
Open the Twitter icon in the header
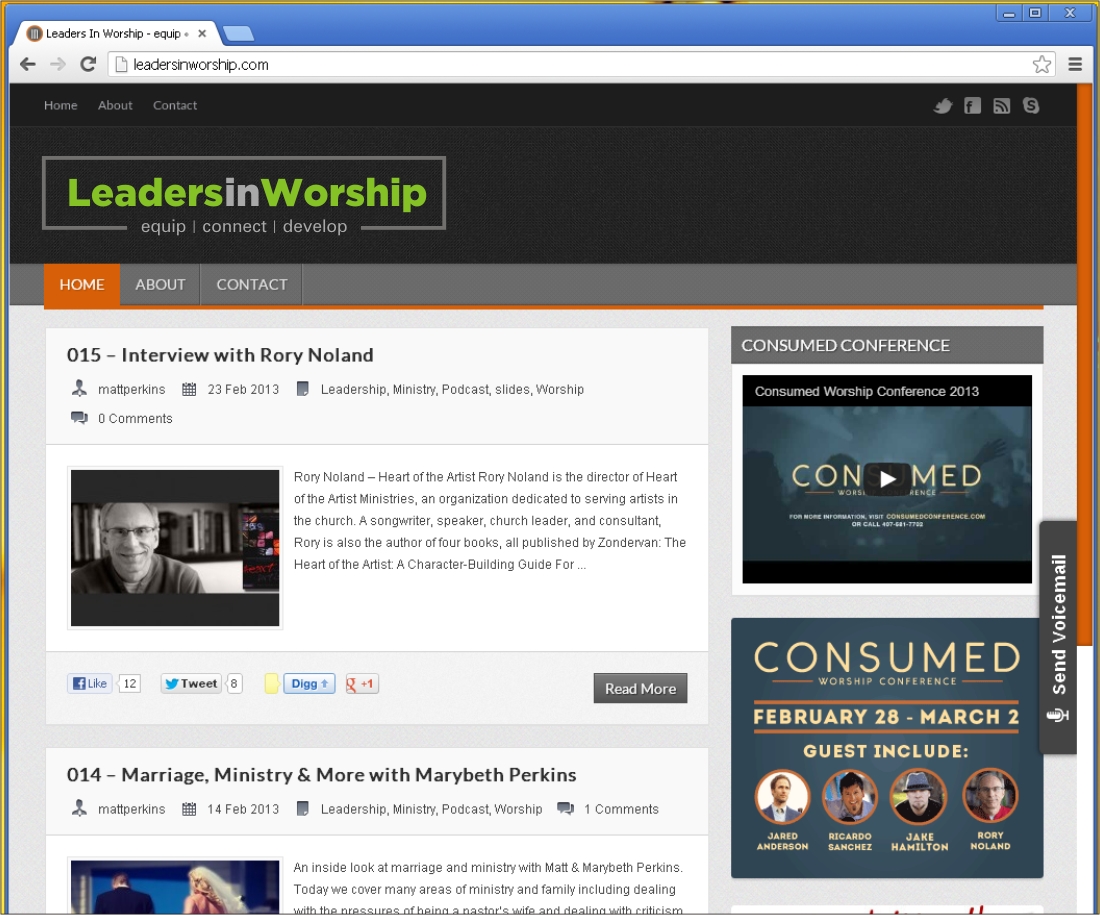click(x=943, y=106)
